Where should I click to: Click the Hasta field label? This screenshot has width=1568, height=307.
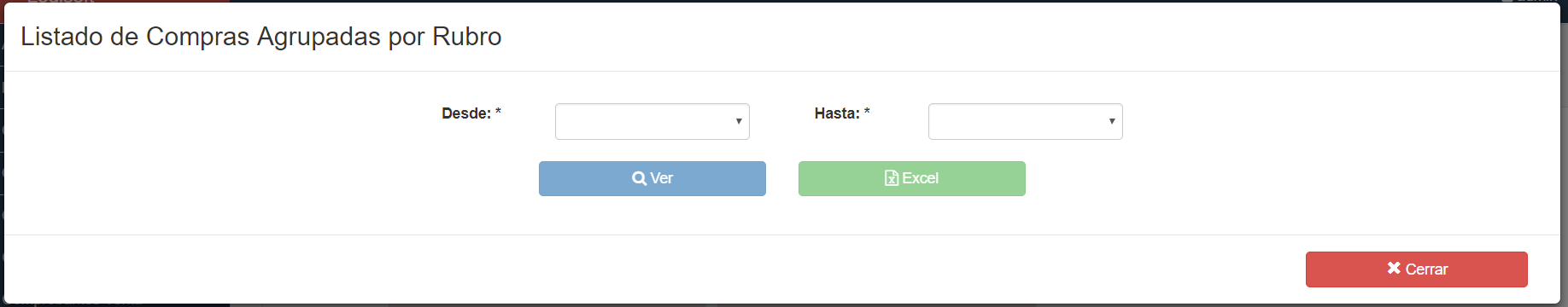(x=837, y=113)
